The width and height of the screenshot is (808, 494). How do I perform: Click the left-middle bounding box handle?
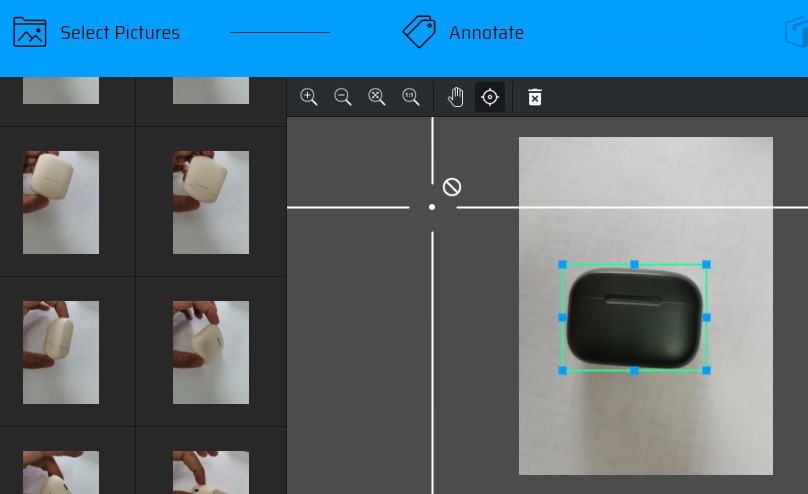coord(563,318)
